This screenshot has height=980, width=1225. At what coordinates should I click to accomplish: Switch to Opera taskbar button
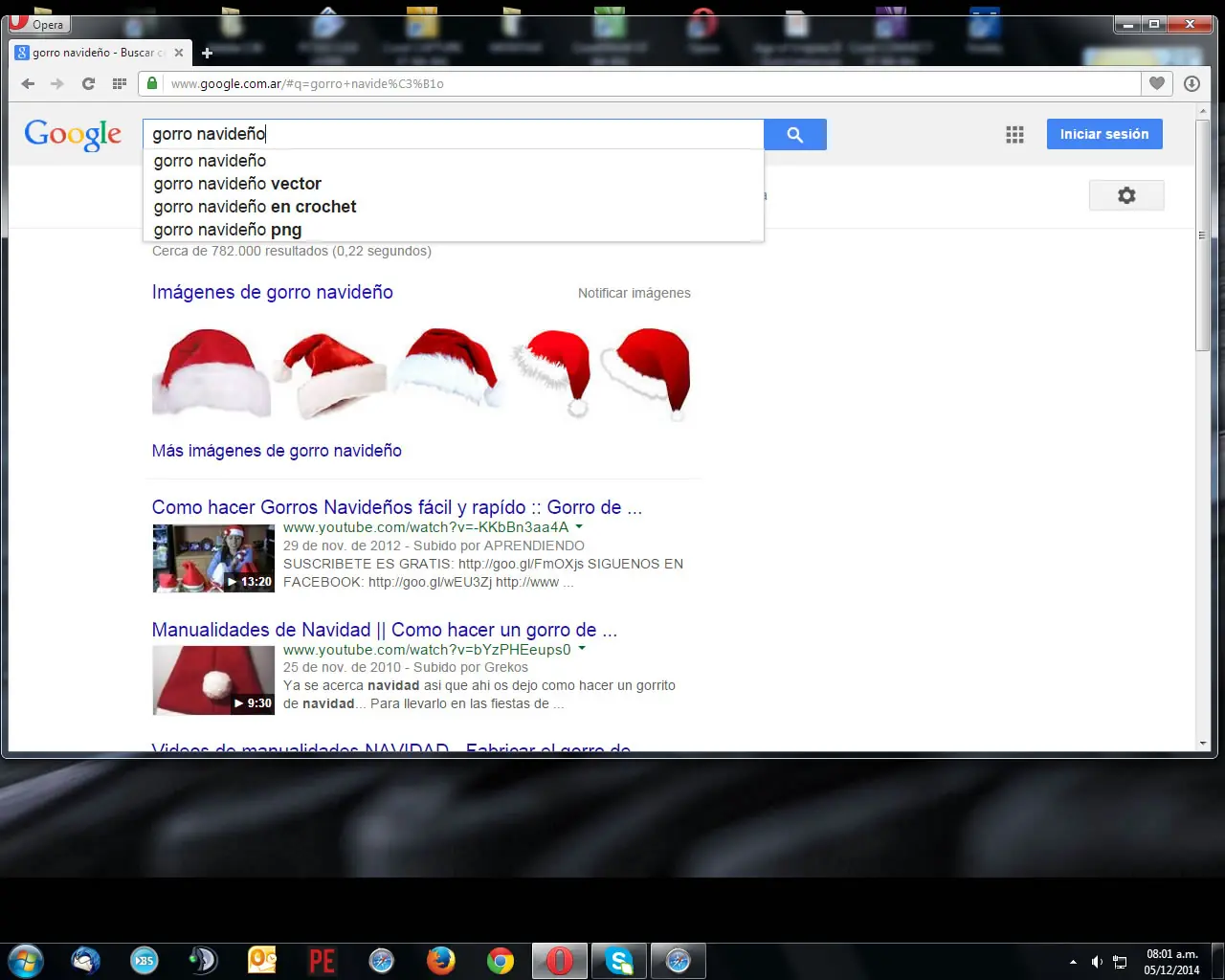click(x=560, y=960)
